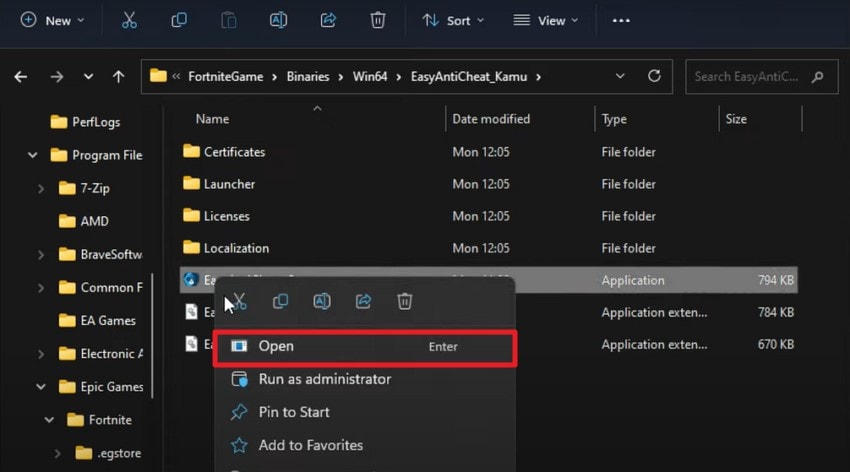Sort by the Date modified column header
850x472 pixels.
(x=491, y=119)
